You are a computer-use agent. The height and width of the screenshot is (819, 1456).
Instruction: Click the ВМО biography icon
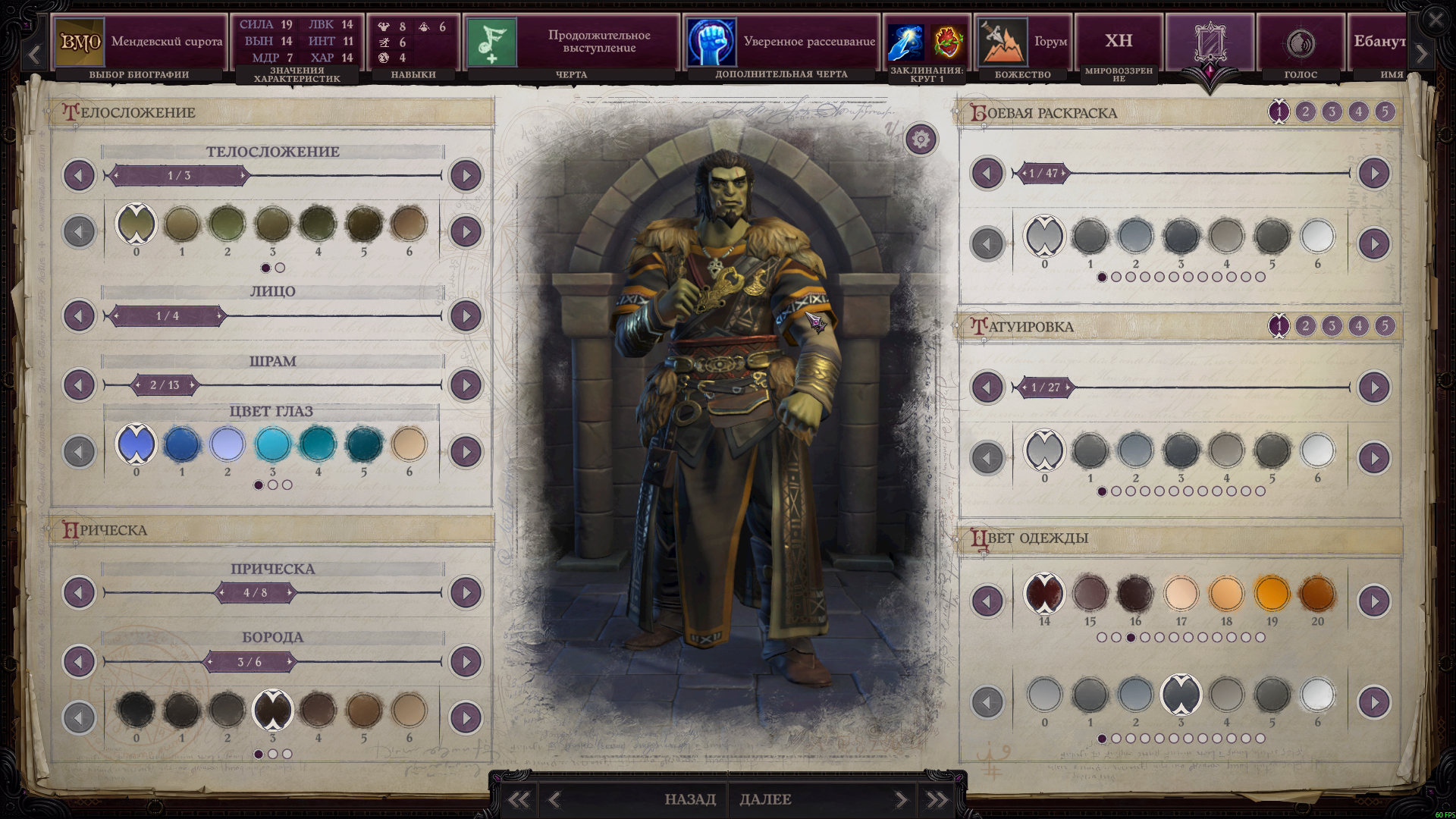[x=80, y=42]
